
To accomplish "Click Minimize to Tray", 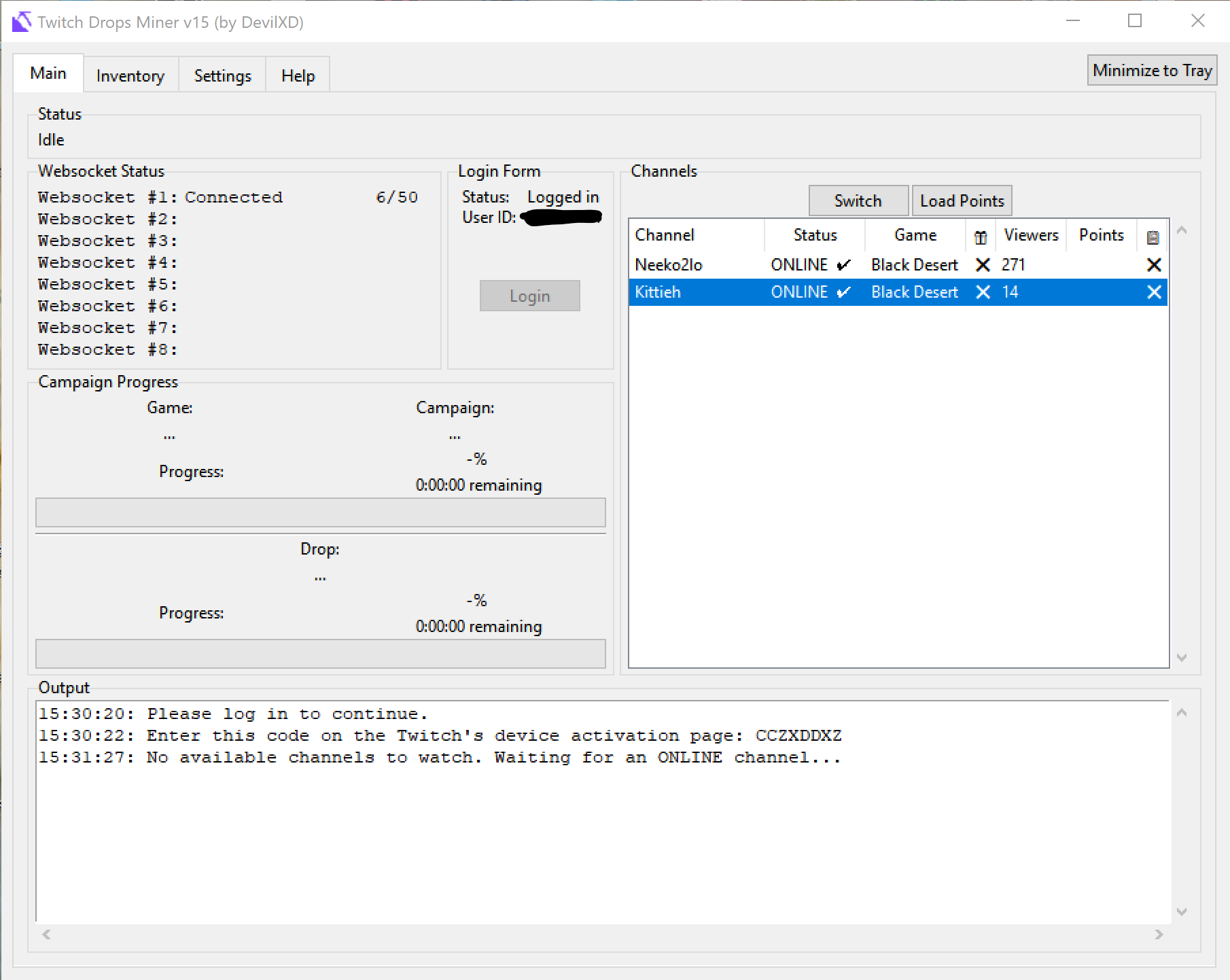I will 1151,69.
